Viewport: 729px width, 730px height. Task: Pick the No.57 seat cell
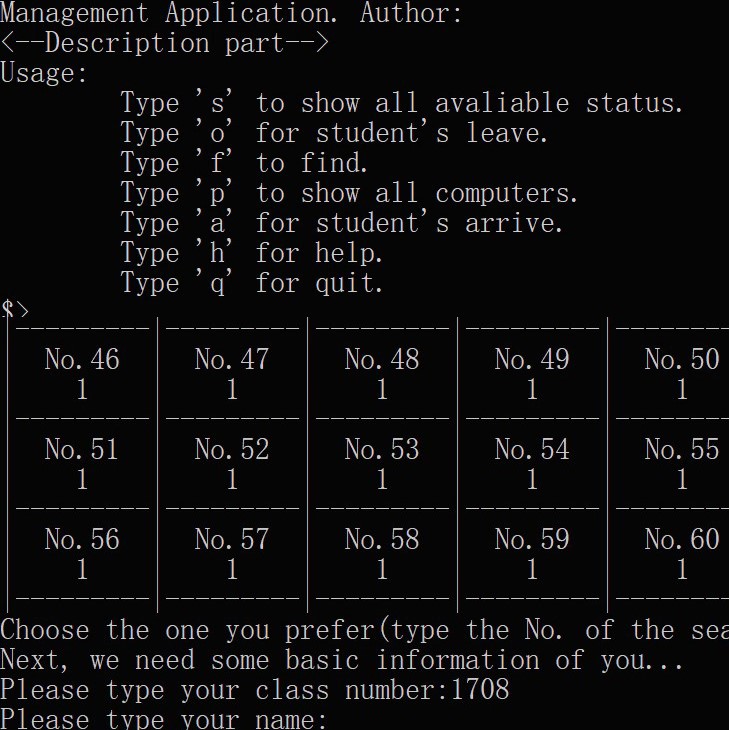[x=232, y=554]
